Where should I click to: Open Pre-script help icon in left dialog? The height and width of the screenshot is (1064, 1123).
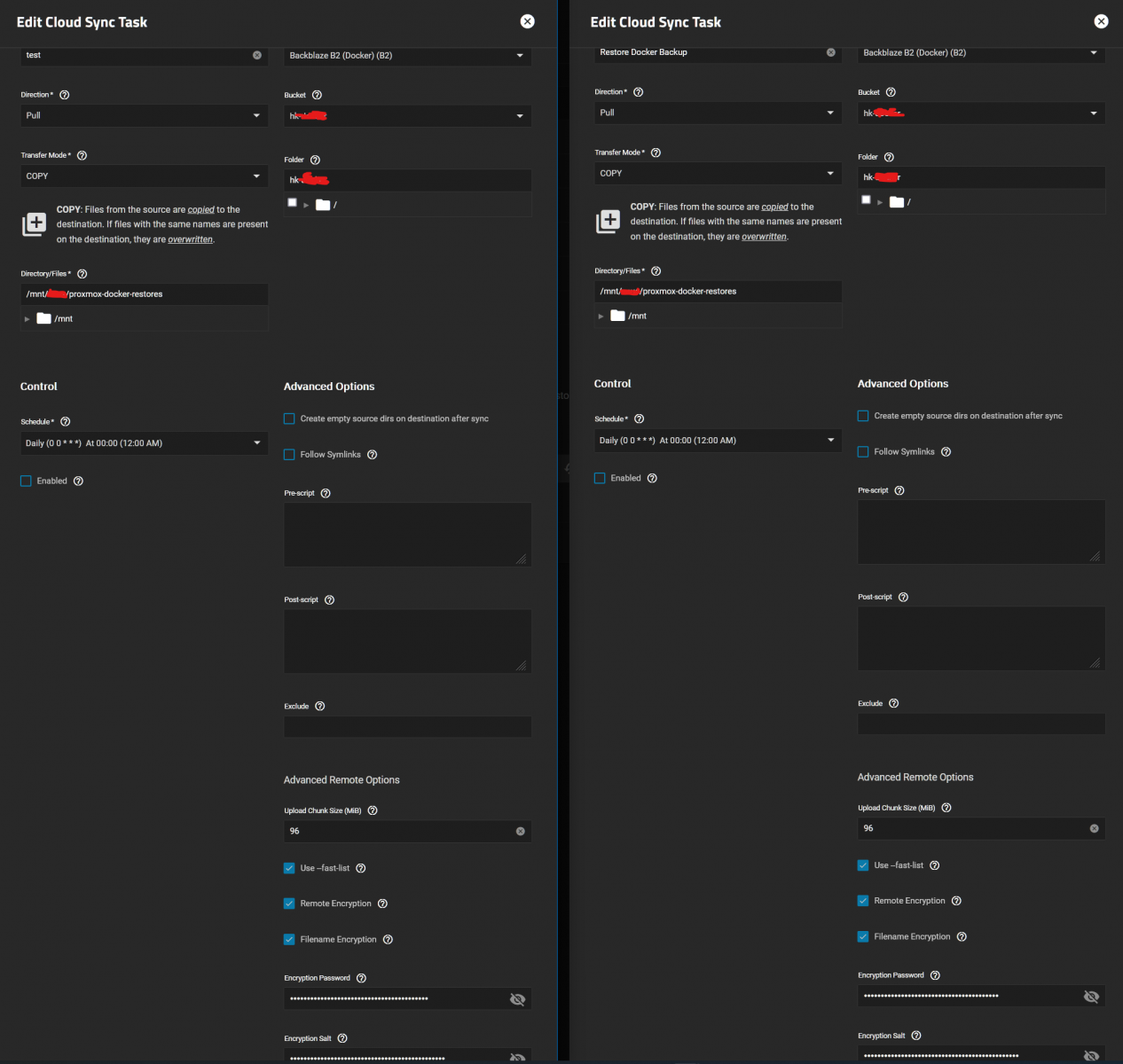[x=326, y=493]
